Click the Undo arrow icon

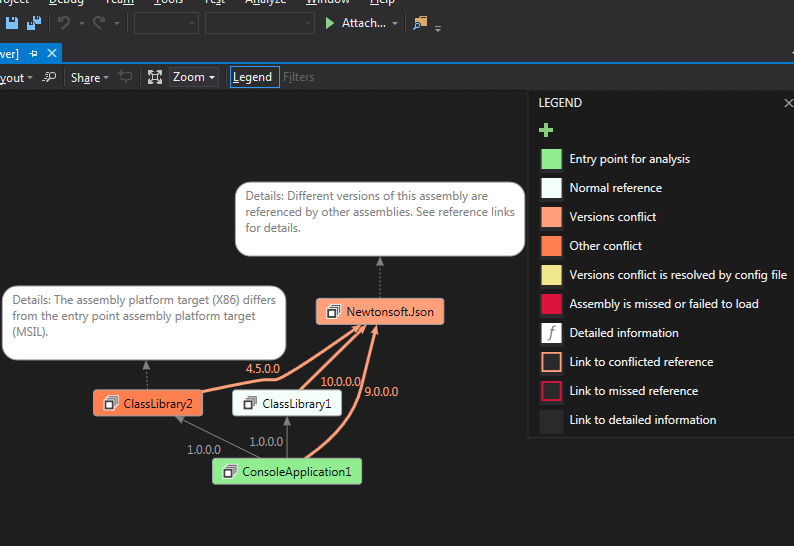pyautogui.click(x=65, y=23)
